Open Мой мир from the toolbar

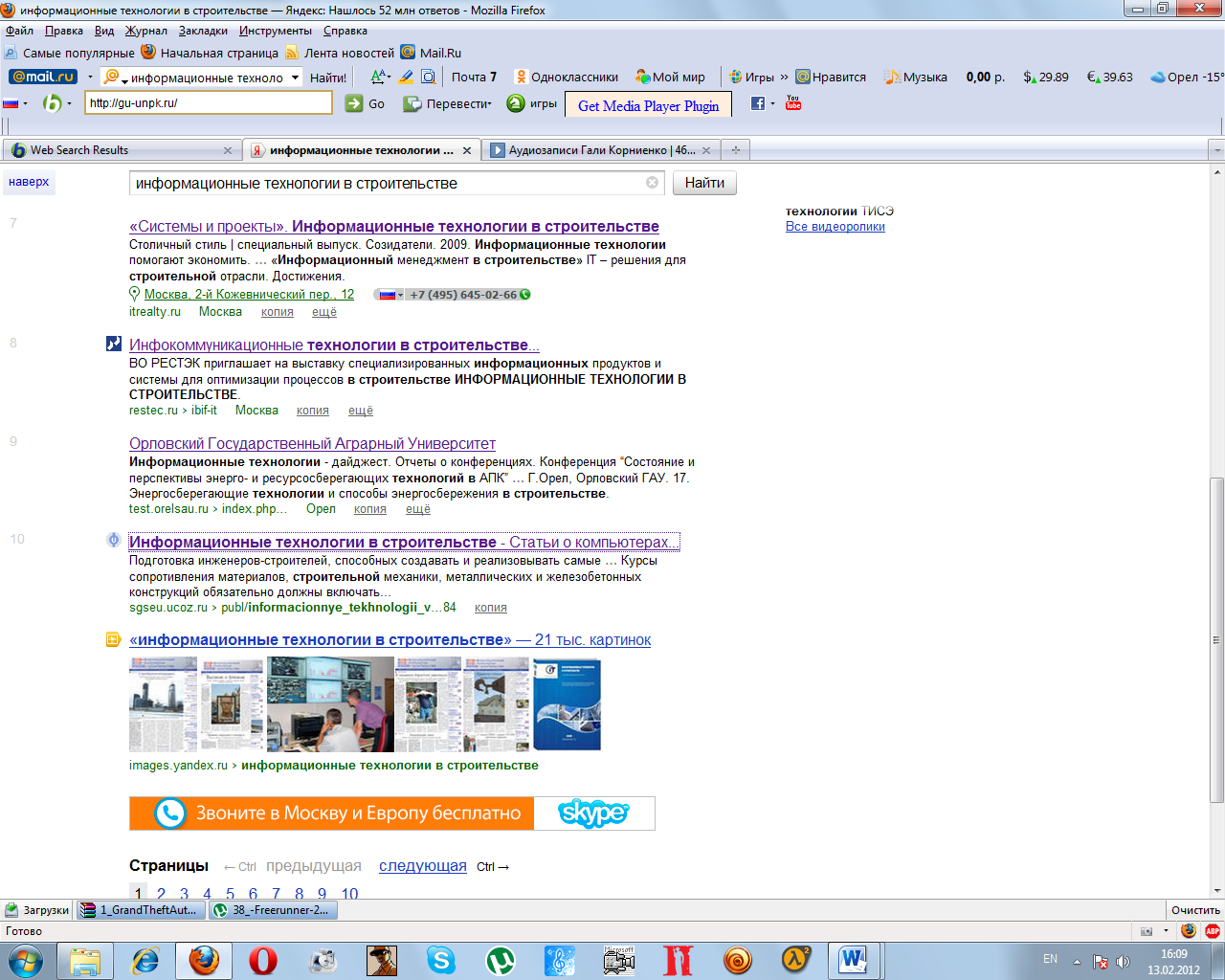[x=670, y=77]
